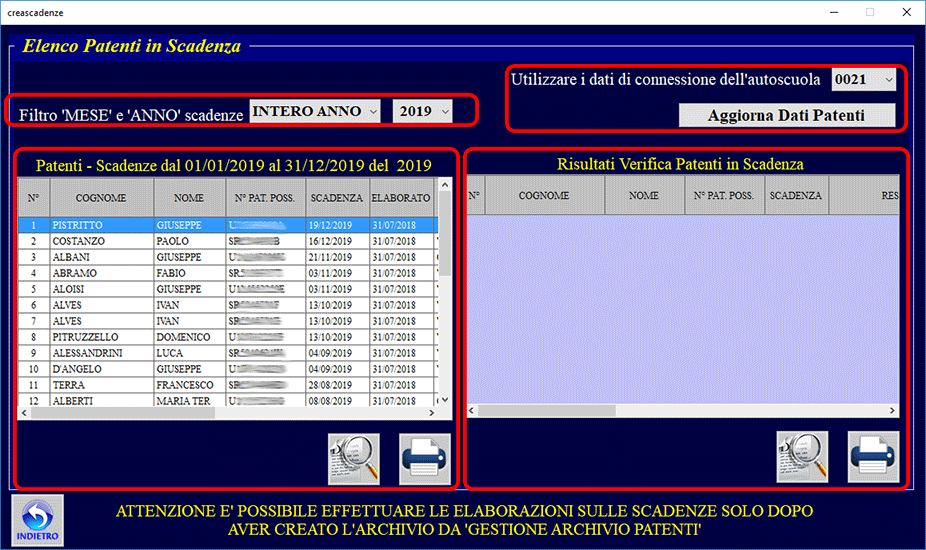
Task: Click left table vertical scrollbar down arrow
Action: (x=445, y=400)
